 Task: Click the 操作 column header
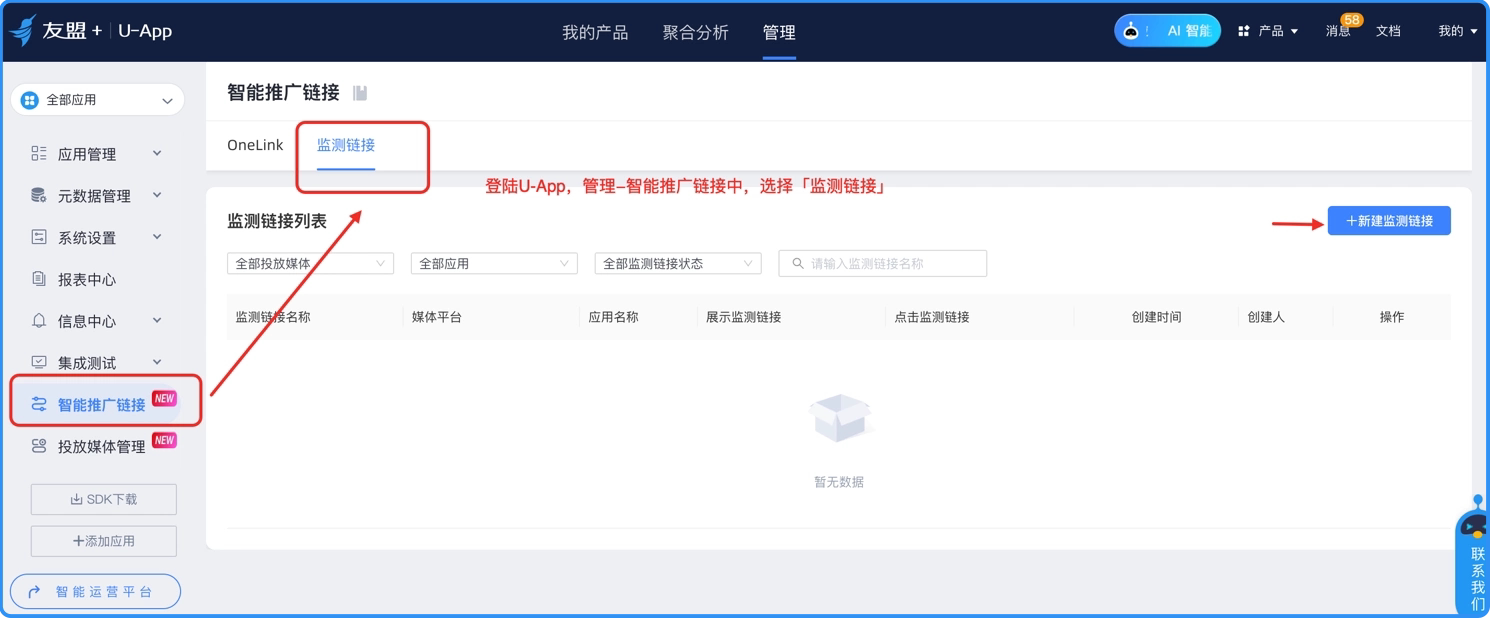(1392, 317)
